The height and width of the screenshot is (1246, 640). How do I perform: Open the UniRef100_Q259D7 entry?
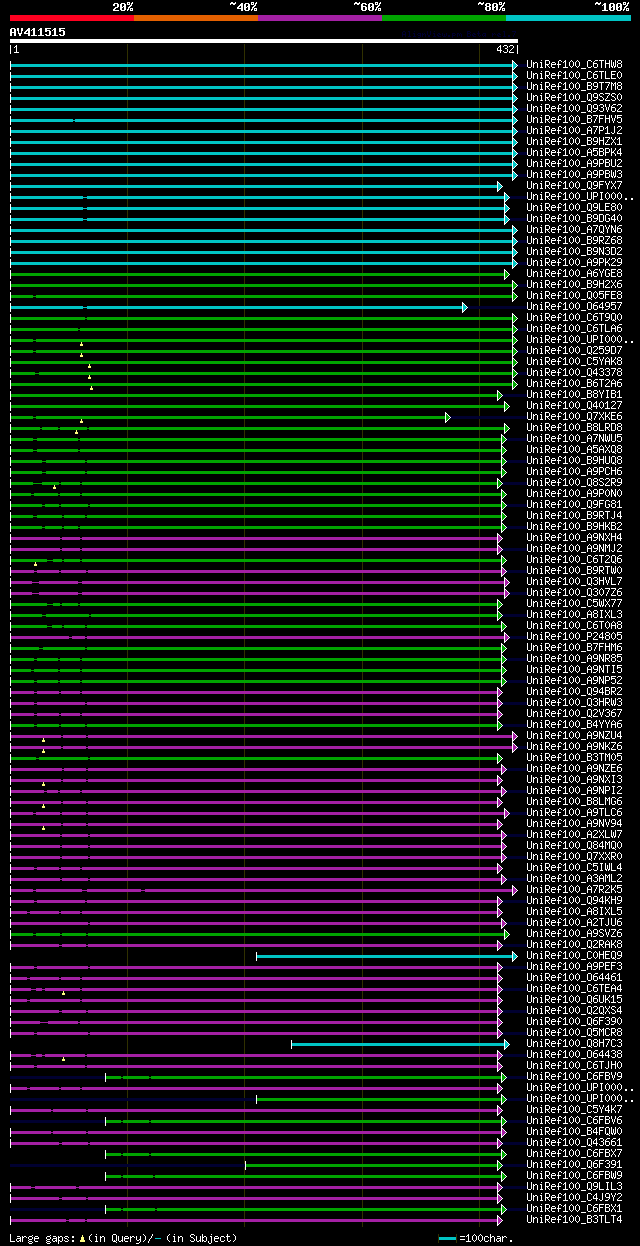[x=574, y=350]
